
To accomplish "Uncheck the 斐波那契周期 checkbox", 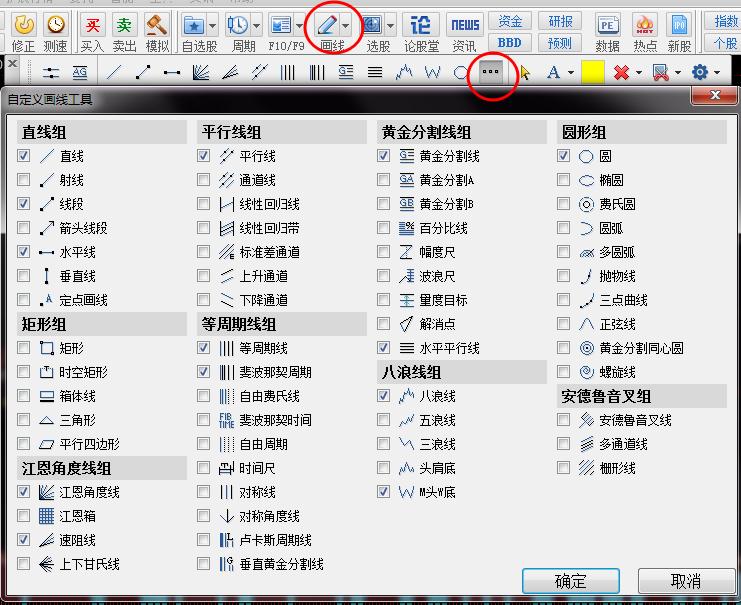I will pyautogui.click(x=204, y=372).
